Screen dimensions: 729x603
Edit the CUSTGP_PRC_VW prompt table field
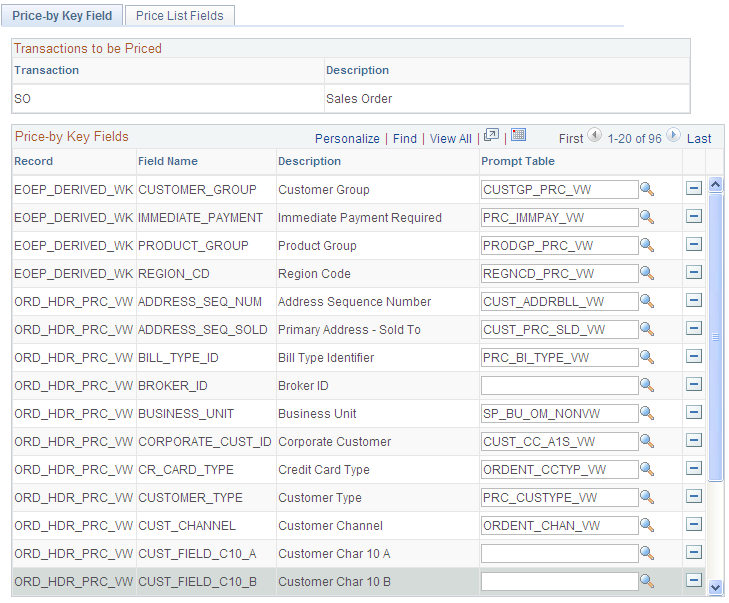point(559,190)
